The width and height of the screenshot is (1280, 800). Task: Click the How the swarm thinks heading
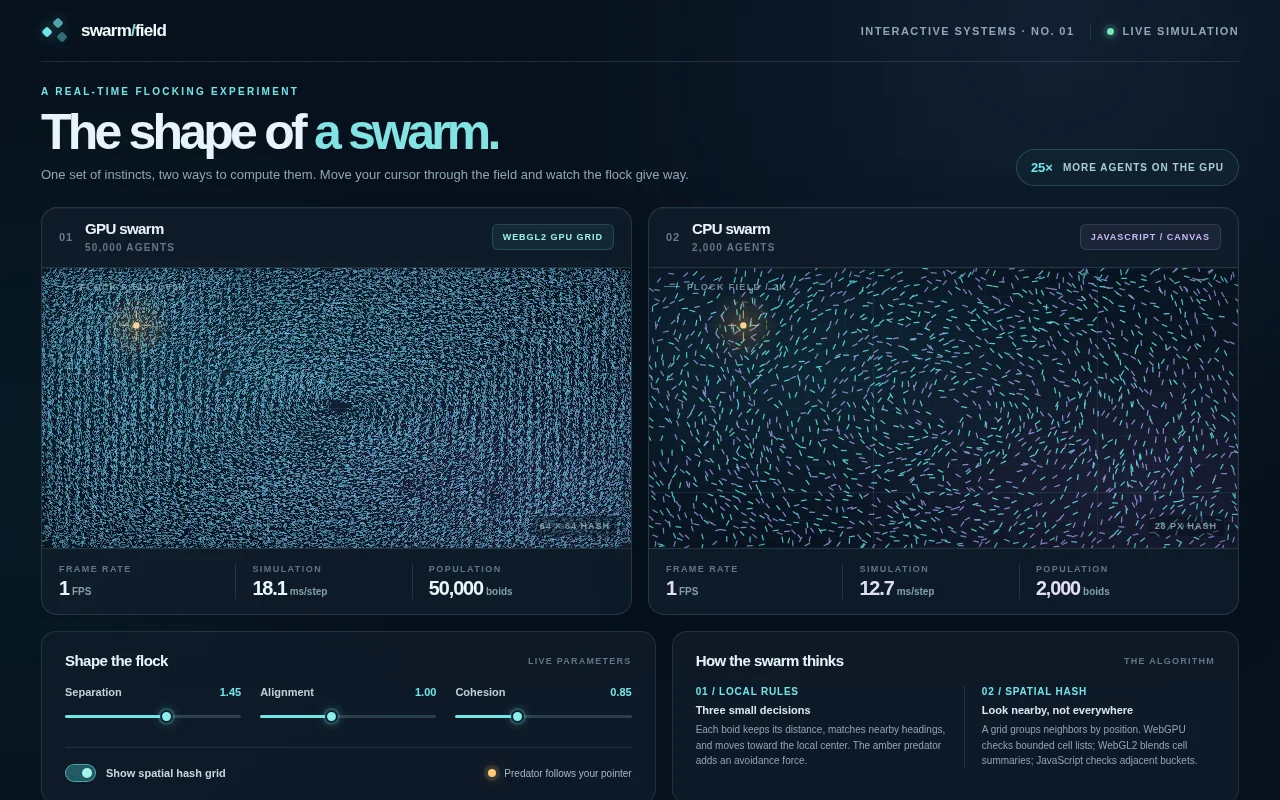click(770, 660)
